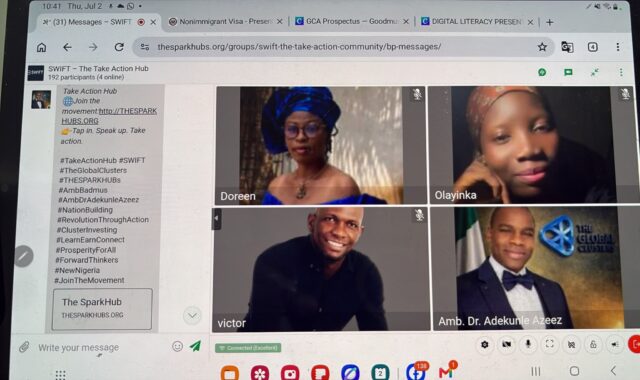Image resolution: width=640 pixels, height=380 pixels.
Task: Click the green call icon in group header
Action: coord(542,72)
